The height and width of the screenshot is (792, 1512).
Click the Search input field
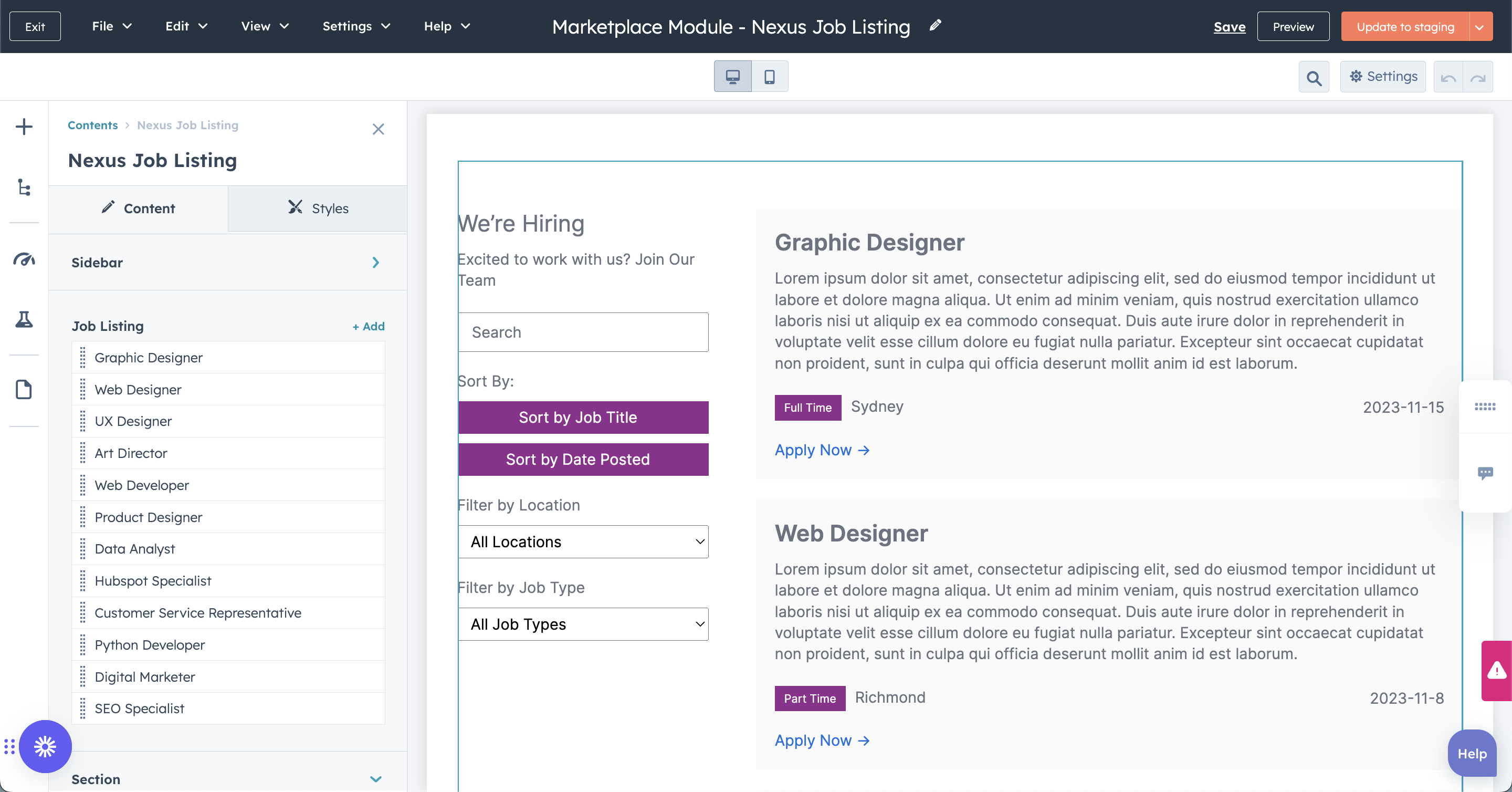[583, 332]
